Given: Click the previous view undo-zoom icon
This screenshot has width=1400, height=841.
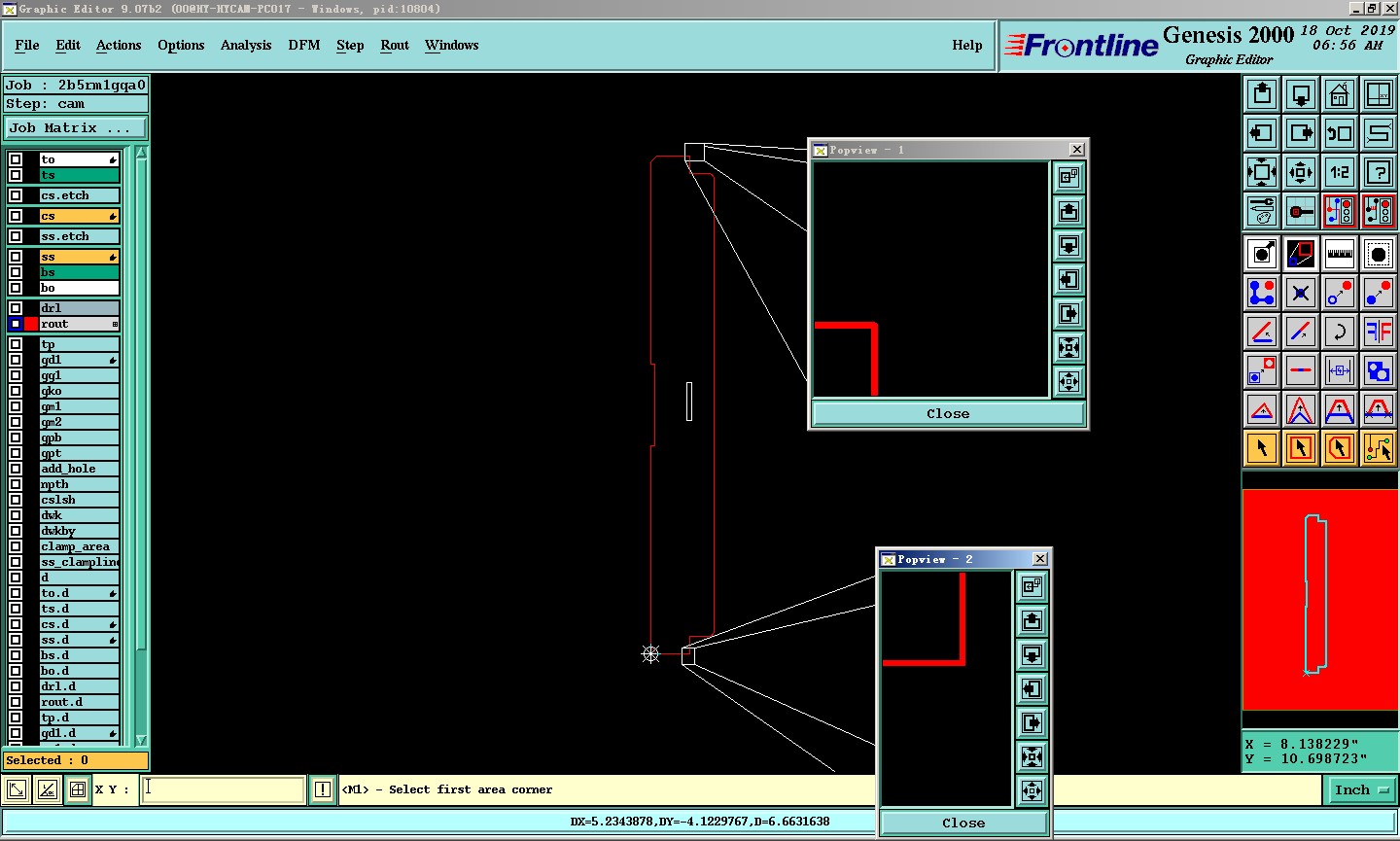Looking at the screenshot, I should 1340,133.
